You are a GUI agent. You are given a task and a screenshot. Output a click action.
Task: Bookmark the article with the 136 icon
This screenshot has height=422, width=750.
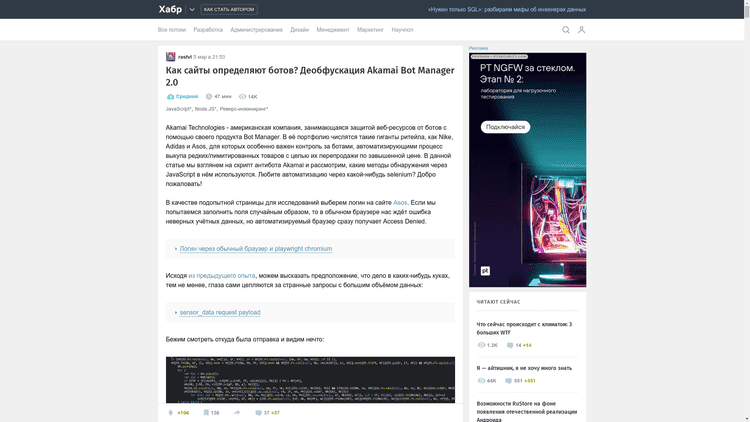(x=206, y=412)
